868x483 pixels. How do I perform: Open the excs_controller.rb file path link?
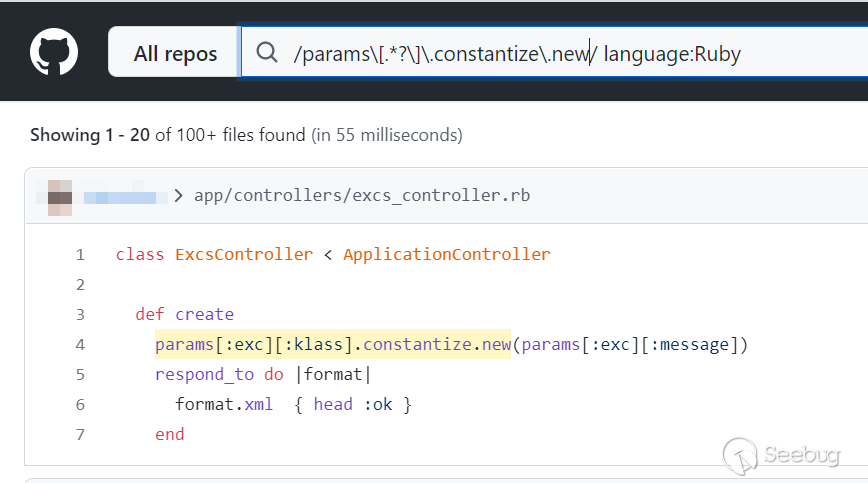coord(362,196)
